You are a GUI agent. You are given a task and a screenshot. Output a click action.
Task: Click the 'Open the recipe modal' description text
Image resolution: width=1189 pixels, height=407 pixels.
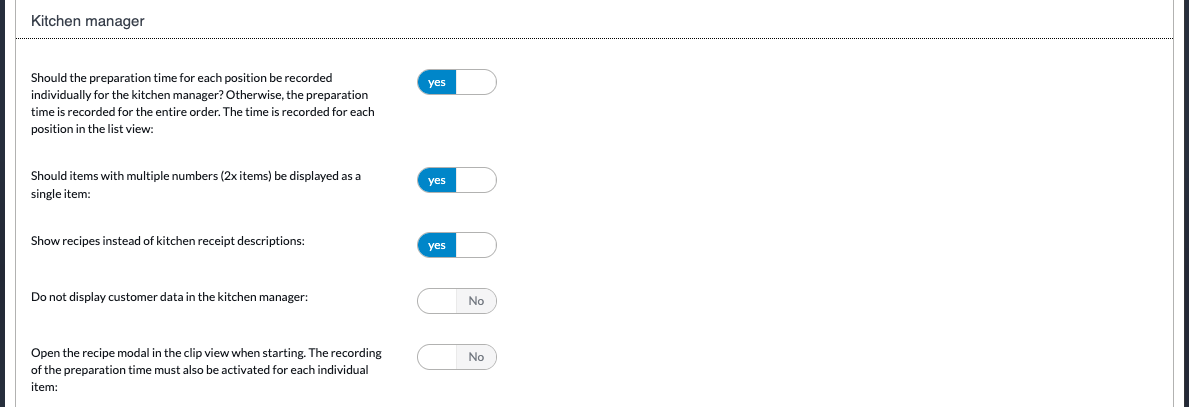206,370
